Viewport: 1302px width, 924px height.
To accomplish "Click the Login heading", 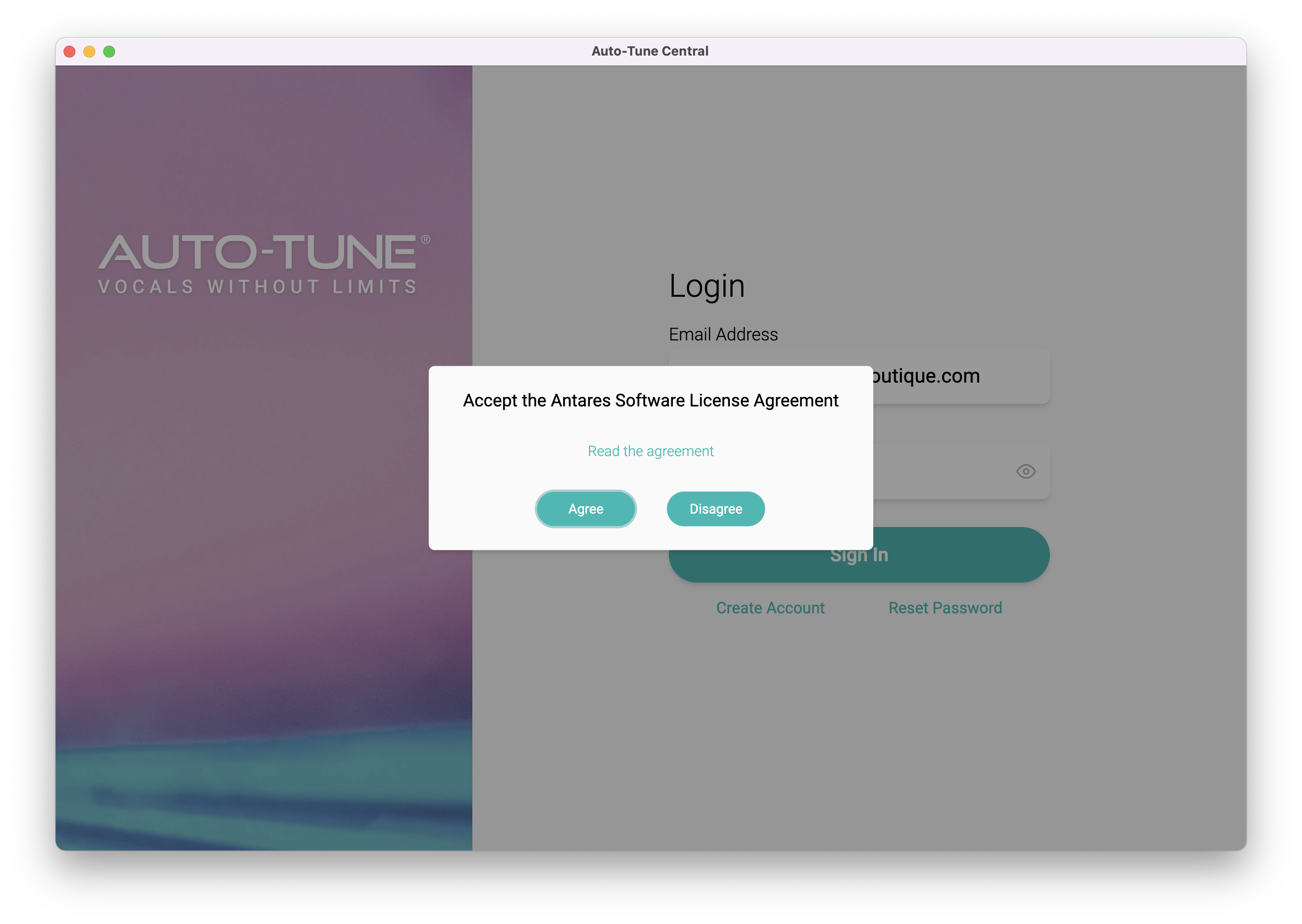I will tap(707, 286).
